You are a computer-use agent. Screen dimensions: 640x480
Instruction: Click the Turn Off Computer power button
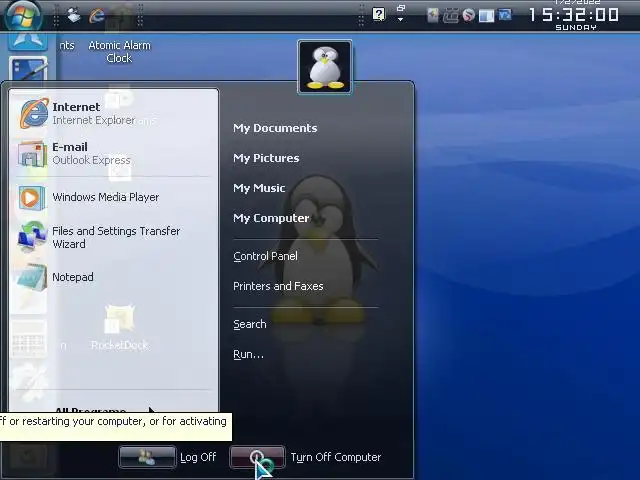[x=257, y=457]
